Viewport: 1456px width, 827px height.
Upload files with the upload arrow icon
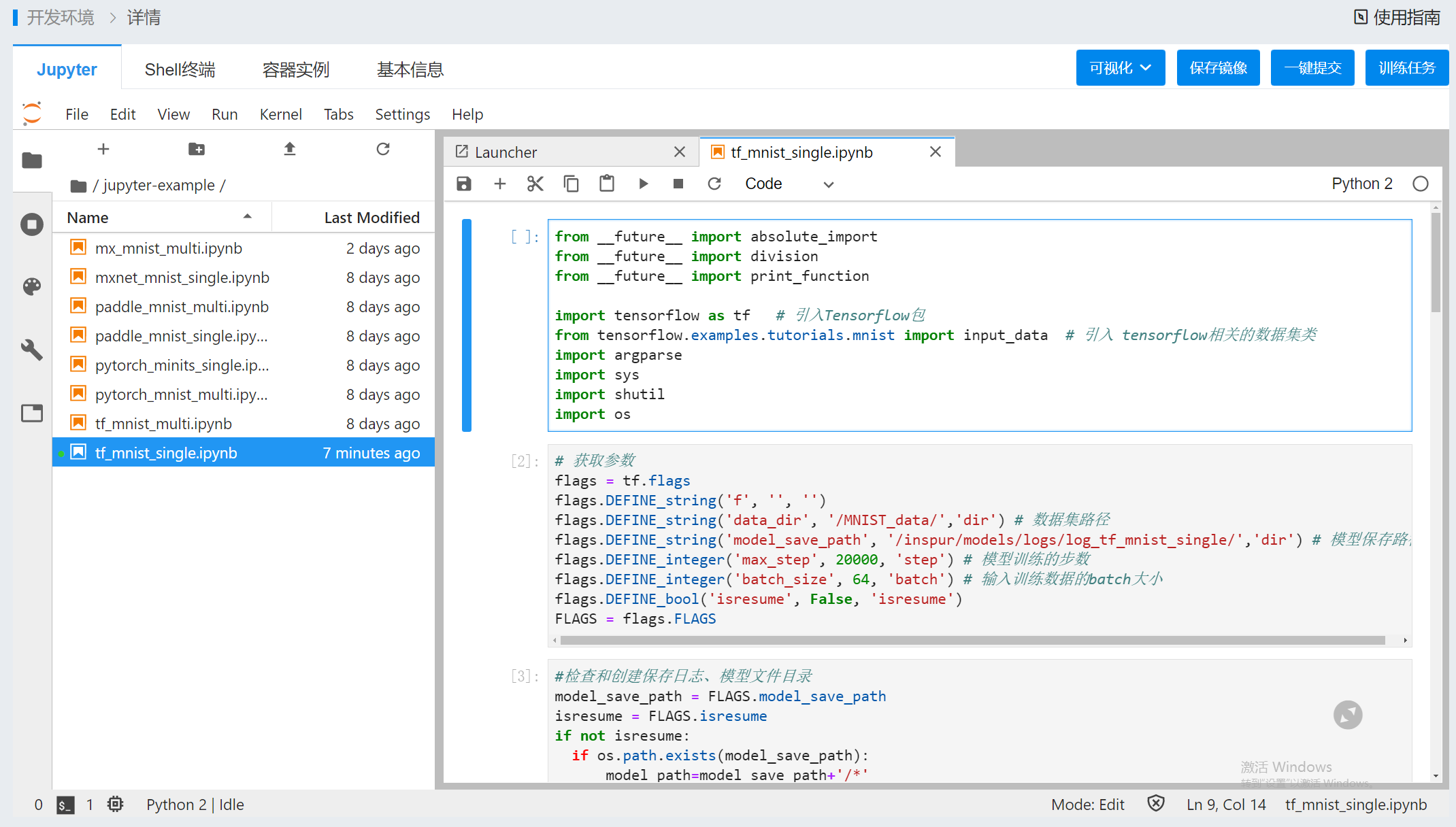pyautogui.click(x=290, y=149)
